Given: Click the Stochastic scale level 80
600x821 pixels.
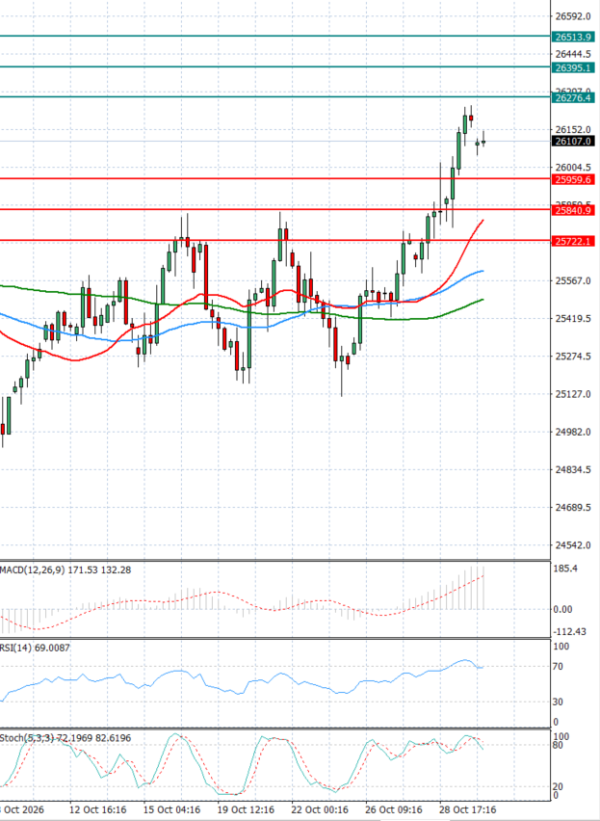Looking at the screenshot, I should (x=559, y=745).
